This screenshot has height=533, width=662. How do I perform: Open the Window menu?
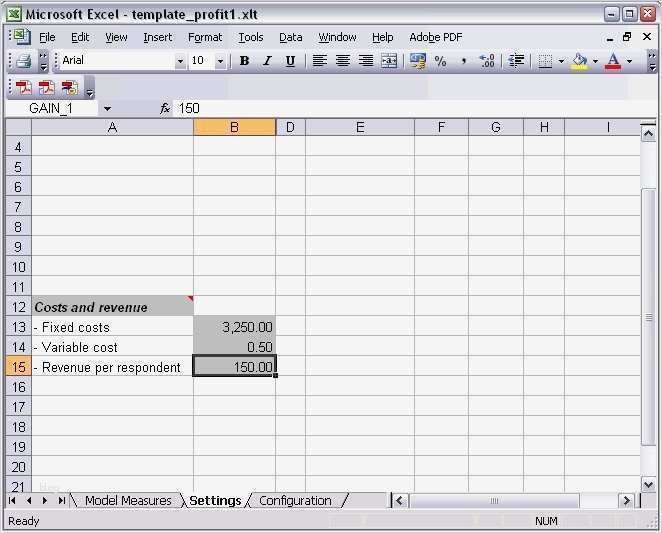point(337,38)
